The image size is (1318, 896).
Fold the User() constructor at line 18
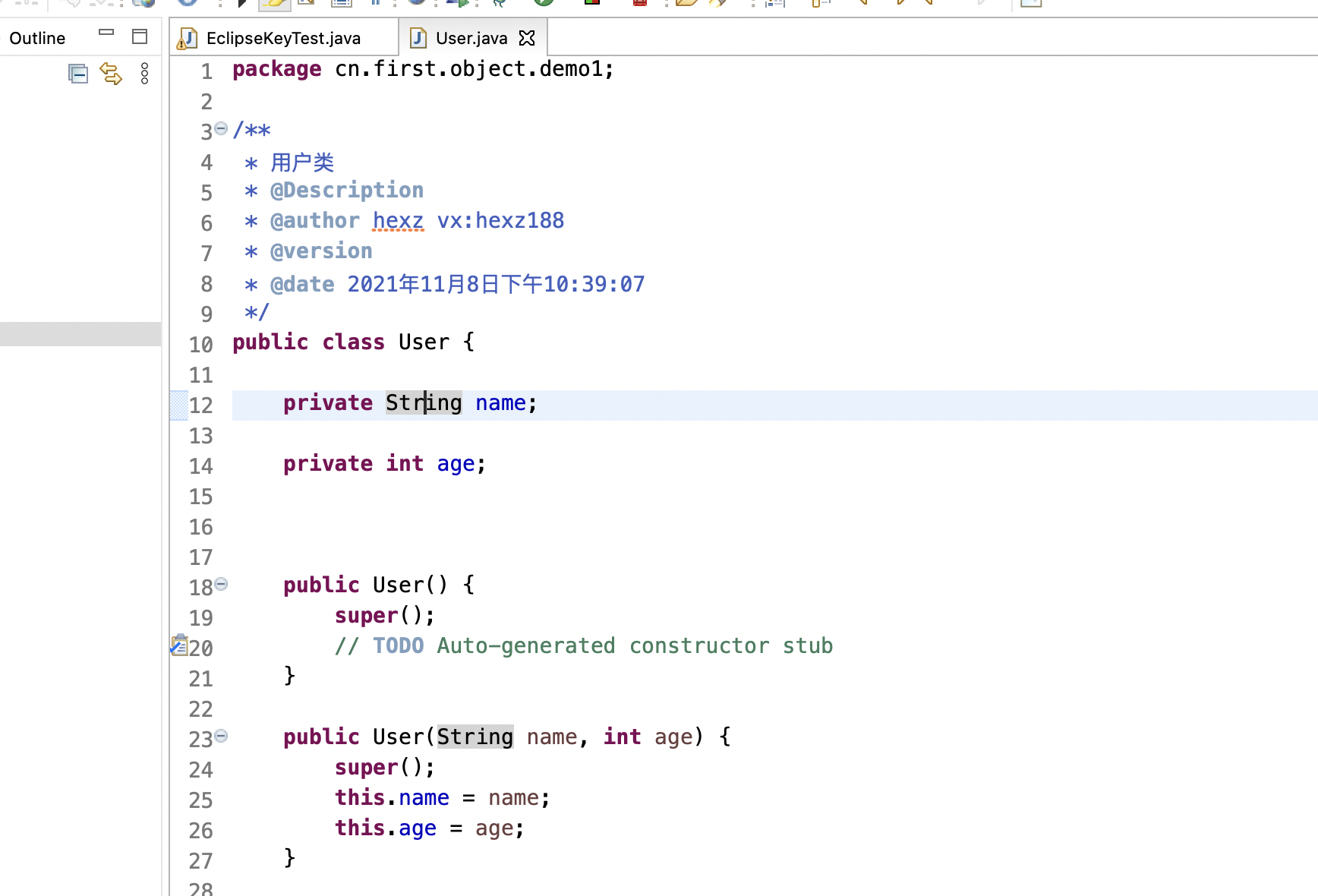pos(221,584)
